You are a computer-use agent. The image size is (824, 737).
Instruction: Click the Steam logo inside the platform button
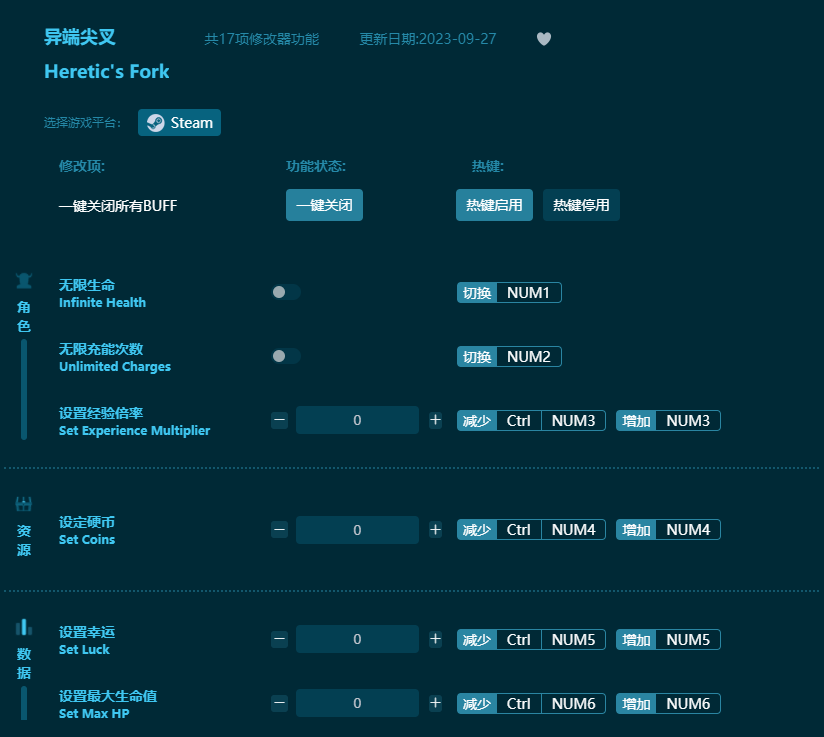(x=156, y=122)
